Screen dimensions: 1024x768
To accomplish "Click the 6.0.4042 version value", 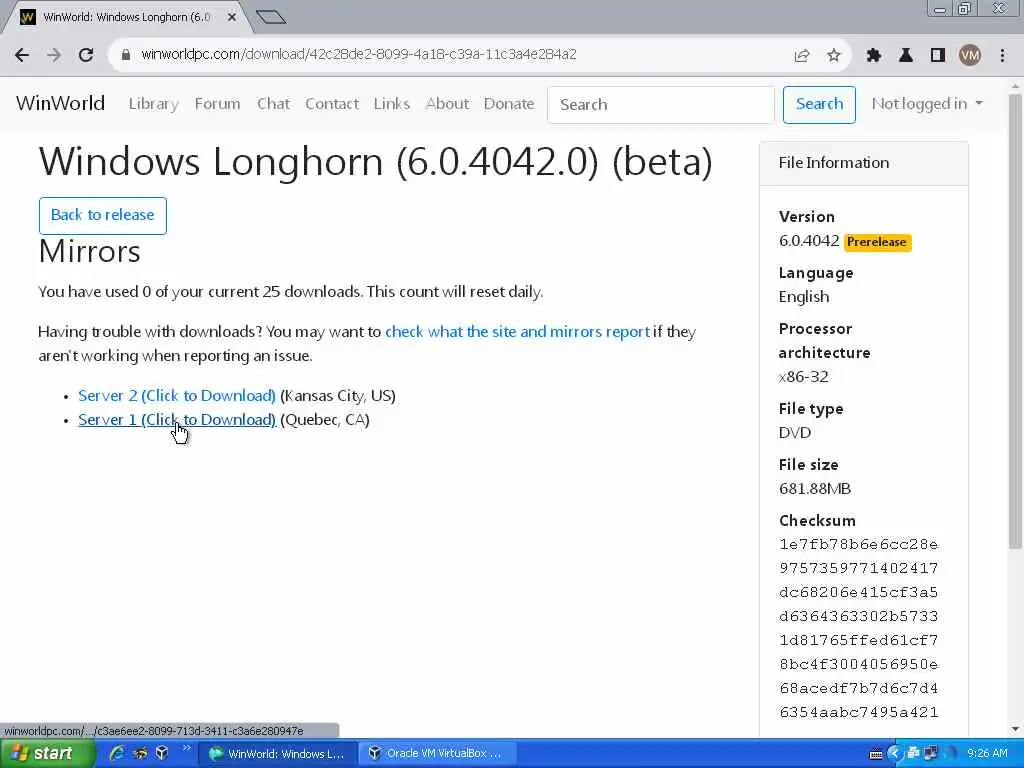I will click(x=808, y=241).
